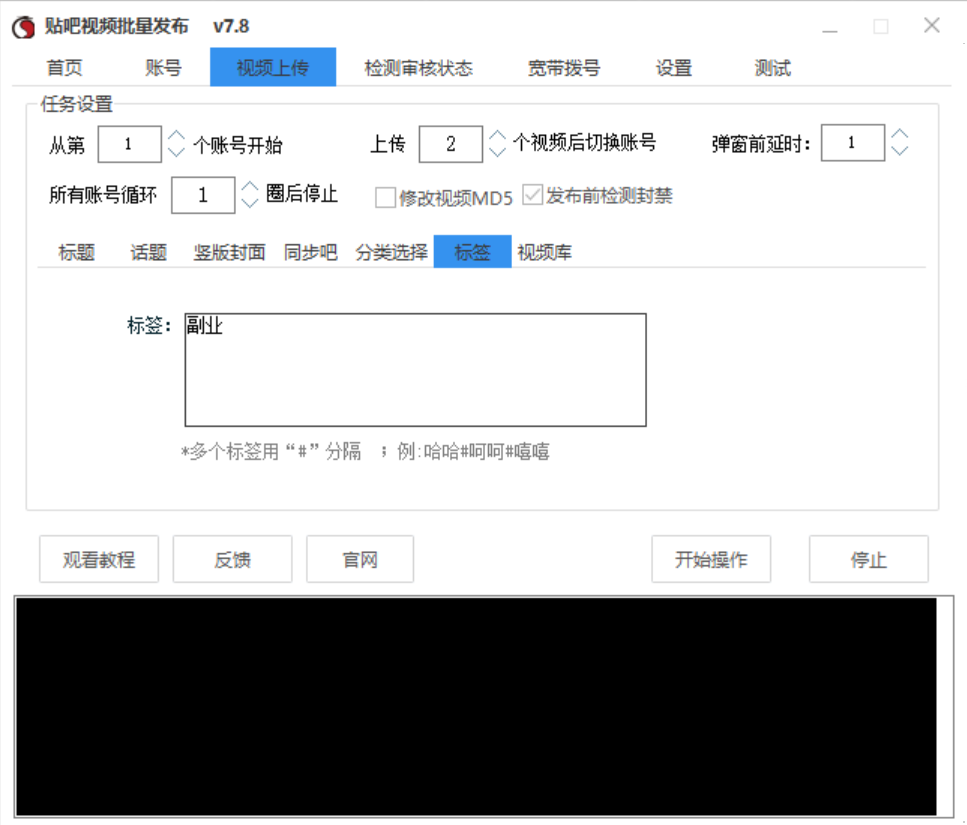Decrease the account loop count (循环) value

pos(249,203)
